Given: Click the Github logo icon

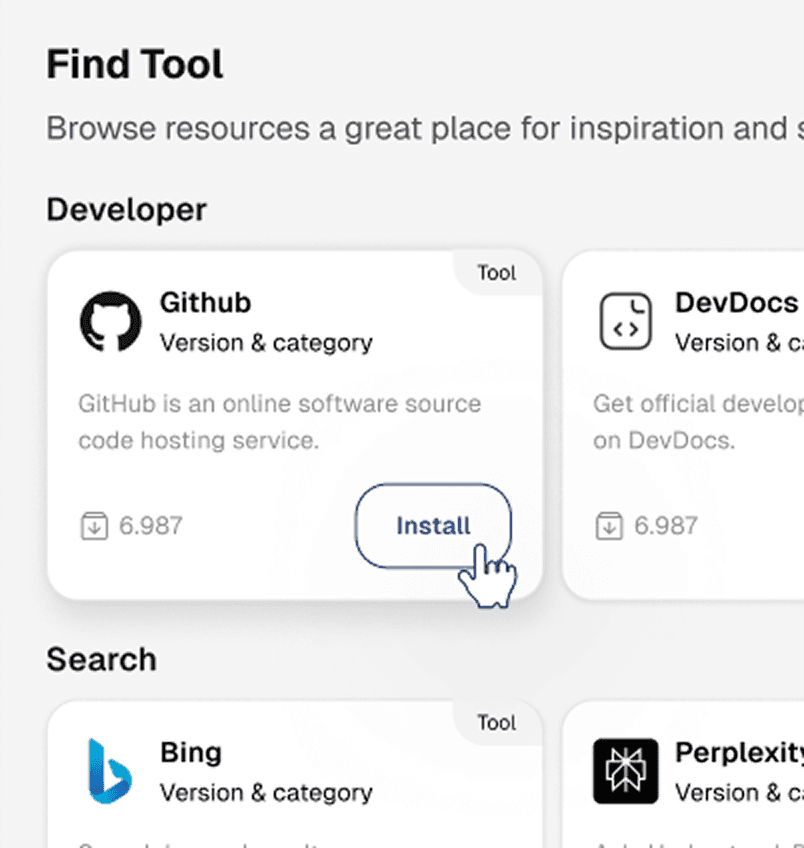Looking at the screenshot, I should [x=111, y=321].
